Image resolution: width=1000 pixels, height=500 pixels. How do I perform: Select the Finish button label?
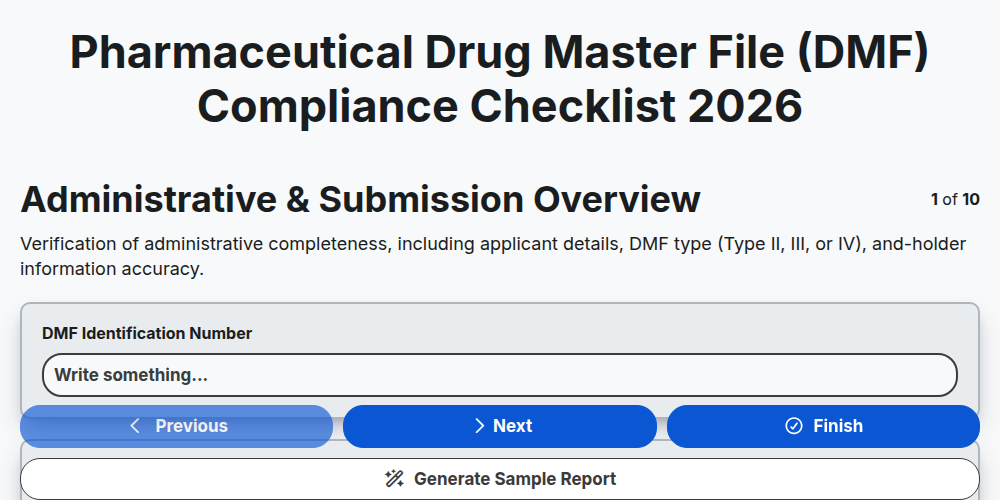(x=837, y=426)
